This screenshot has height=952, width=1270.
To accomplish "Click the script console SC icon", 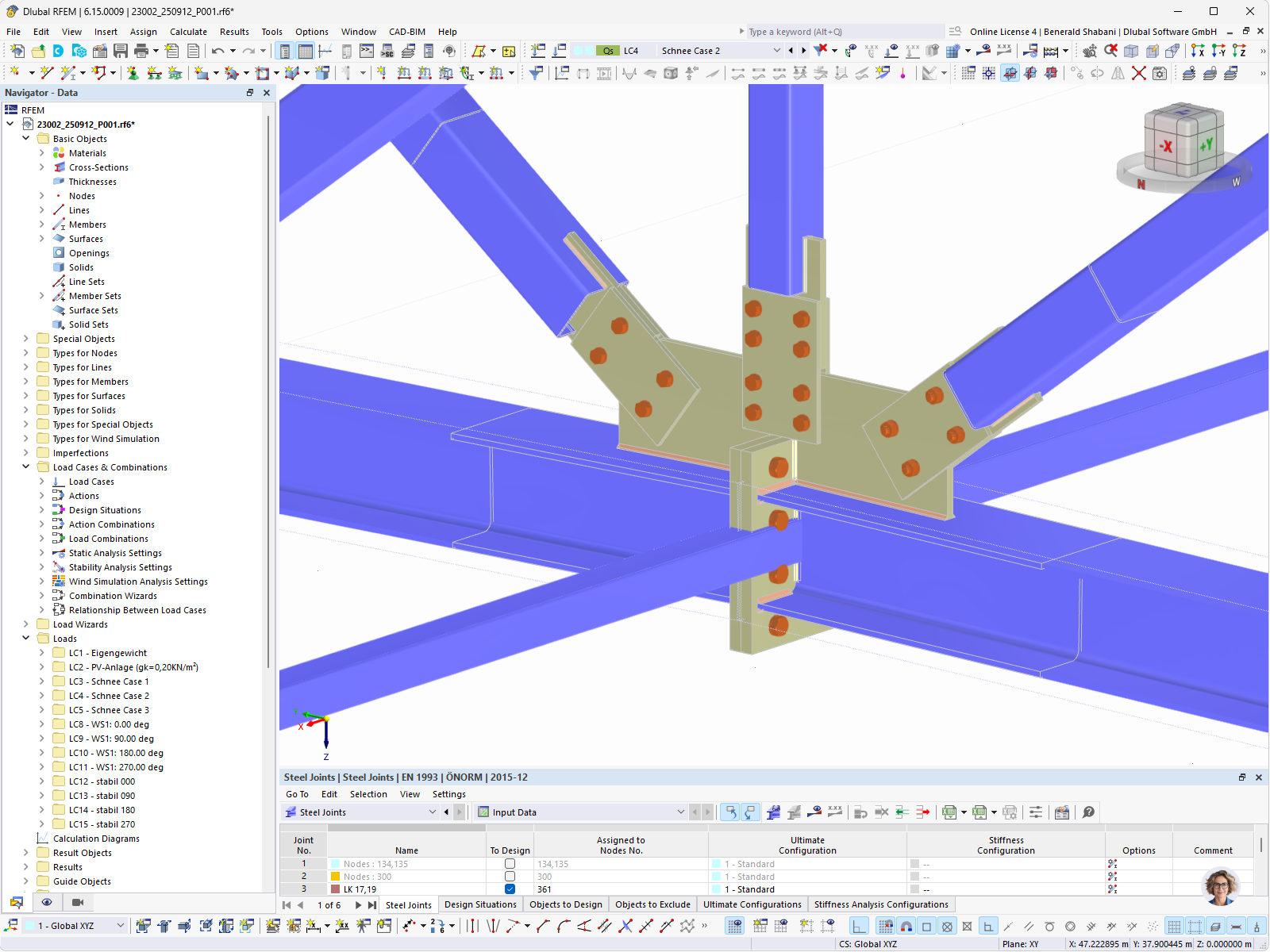I will [387, 51].
